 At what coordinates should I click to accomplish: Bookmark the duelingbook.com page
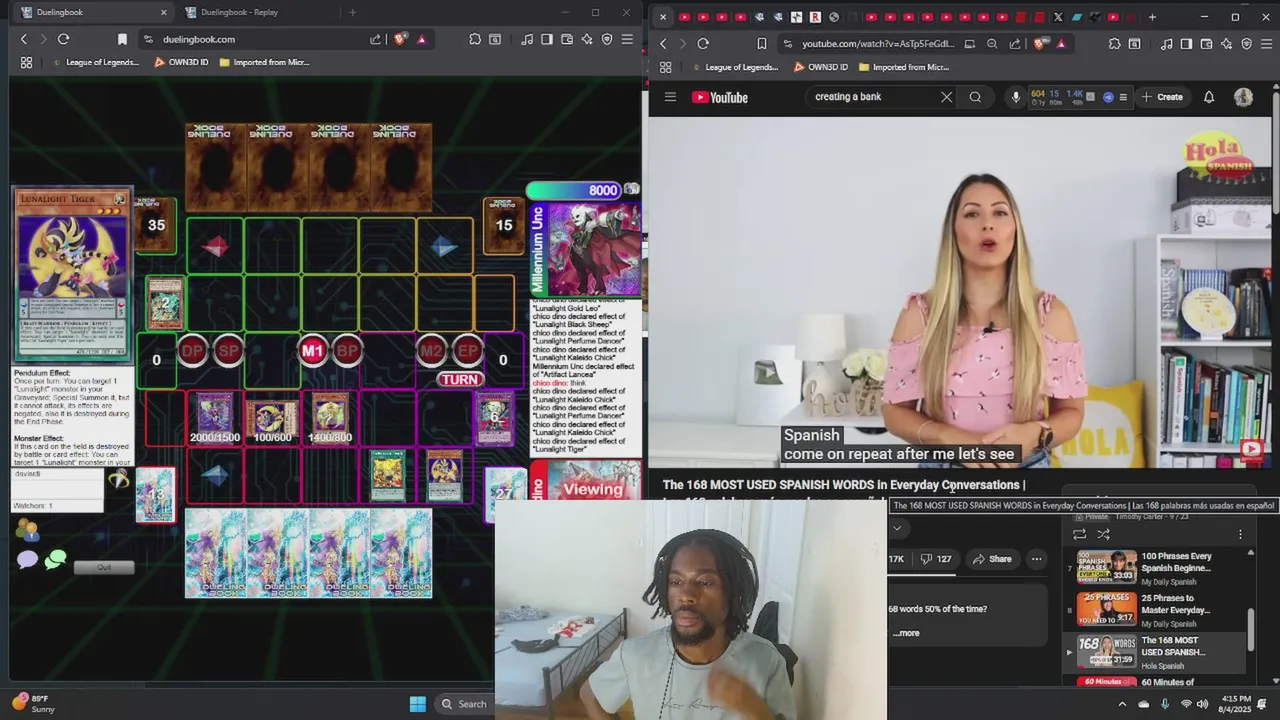(x=122, y=39)
